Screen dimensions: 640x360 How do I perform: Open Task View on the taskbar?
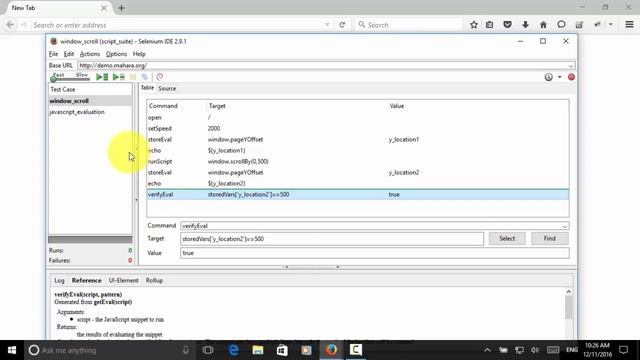coord(208,350)
